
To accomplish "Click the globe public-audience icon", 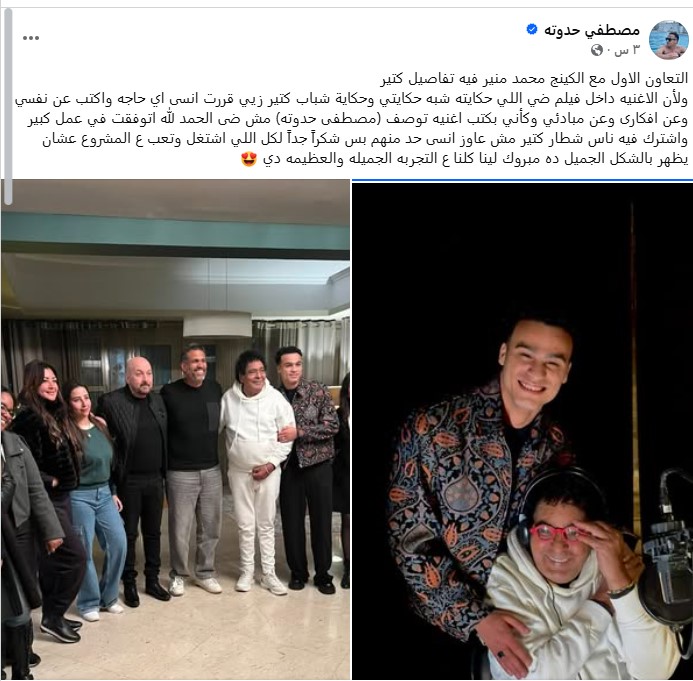I will coord(597,50).
